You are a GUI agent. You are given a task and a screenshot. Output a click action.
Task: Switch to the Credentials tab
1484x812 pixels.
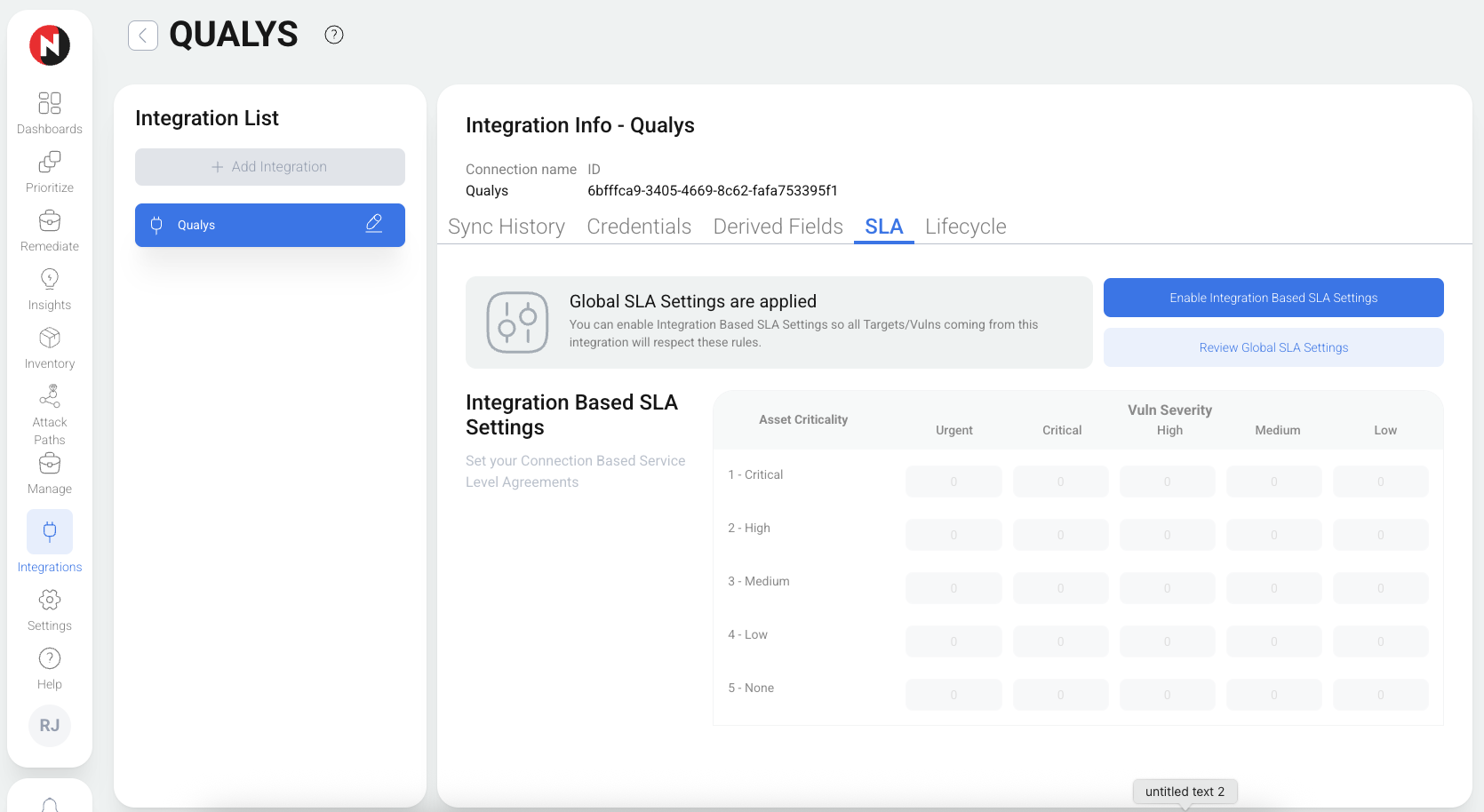[639, 227]
